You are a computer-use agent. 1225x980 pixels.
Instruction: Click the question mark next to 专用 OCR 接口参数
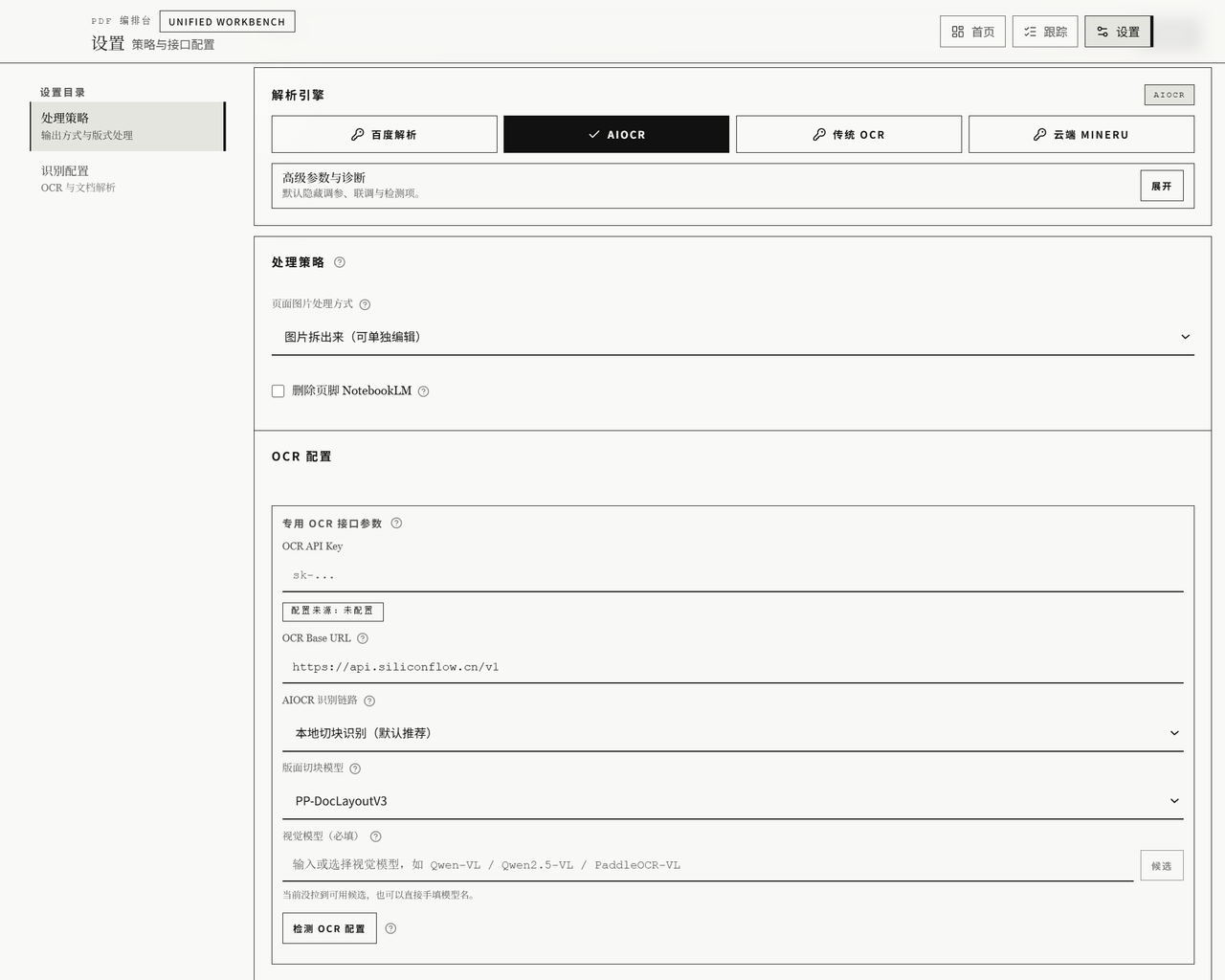click(x=396, y=523)
